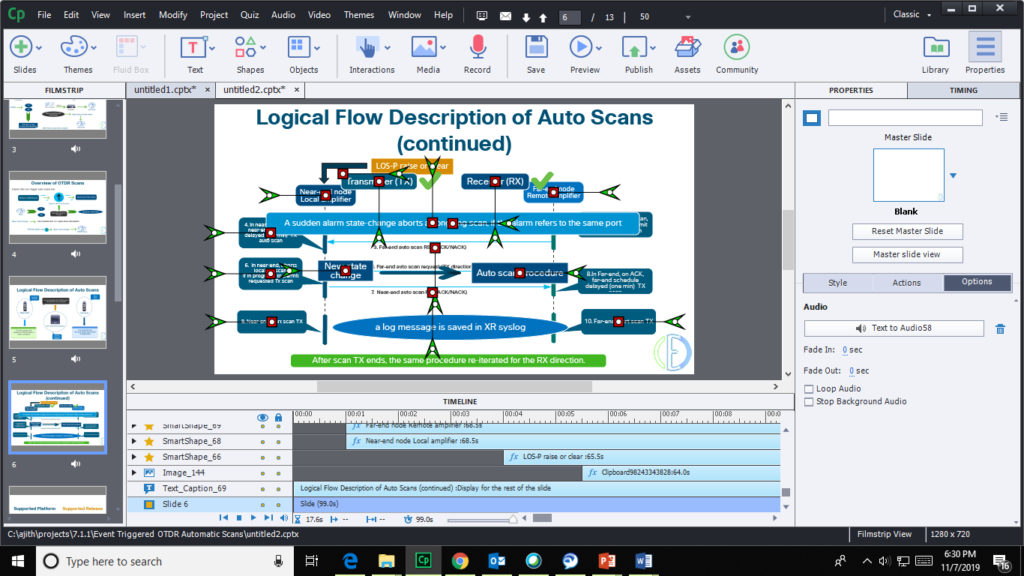Switch to the Actions tab
Viewport: 1024px width, 576px height.
(906, 283)
